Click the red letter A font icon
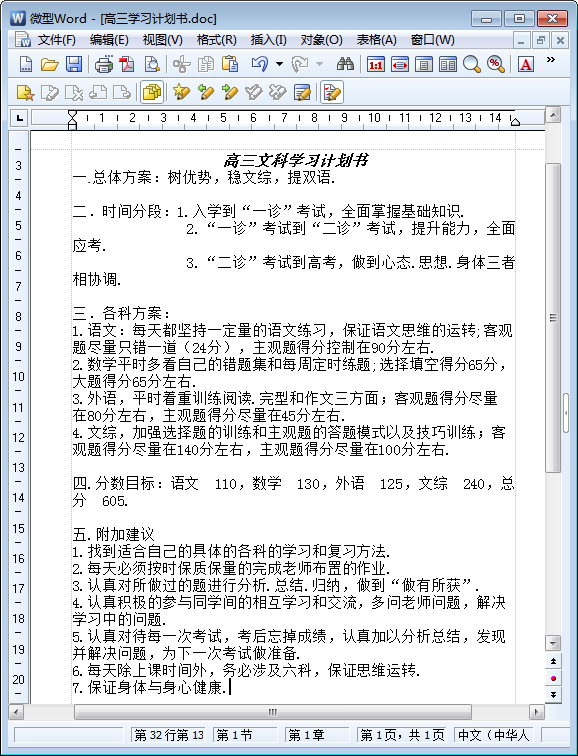This screenshot has height=756, width=578. [x=526, y=64]
